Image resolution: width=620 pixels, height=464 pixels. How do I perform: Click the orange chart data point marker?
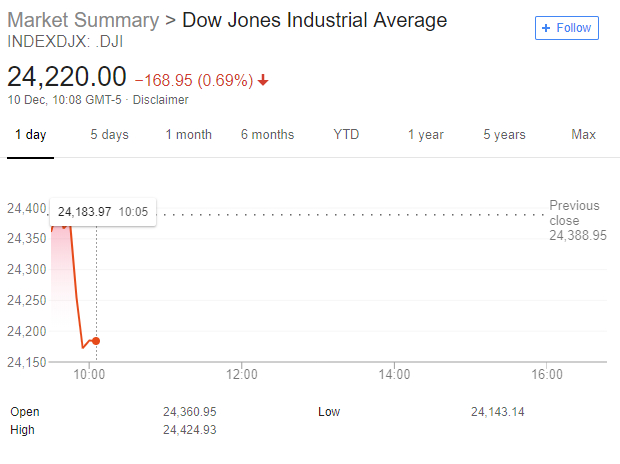(x=96, y=341)
